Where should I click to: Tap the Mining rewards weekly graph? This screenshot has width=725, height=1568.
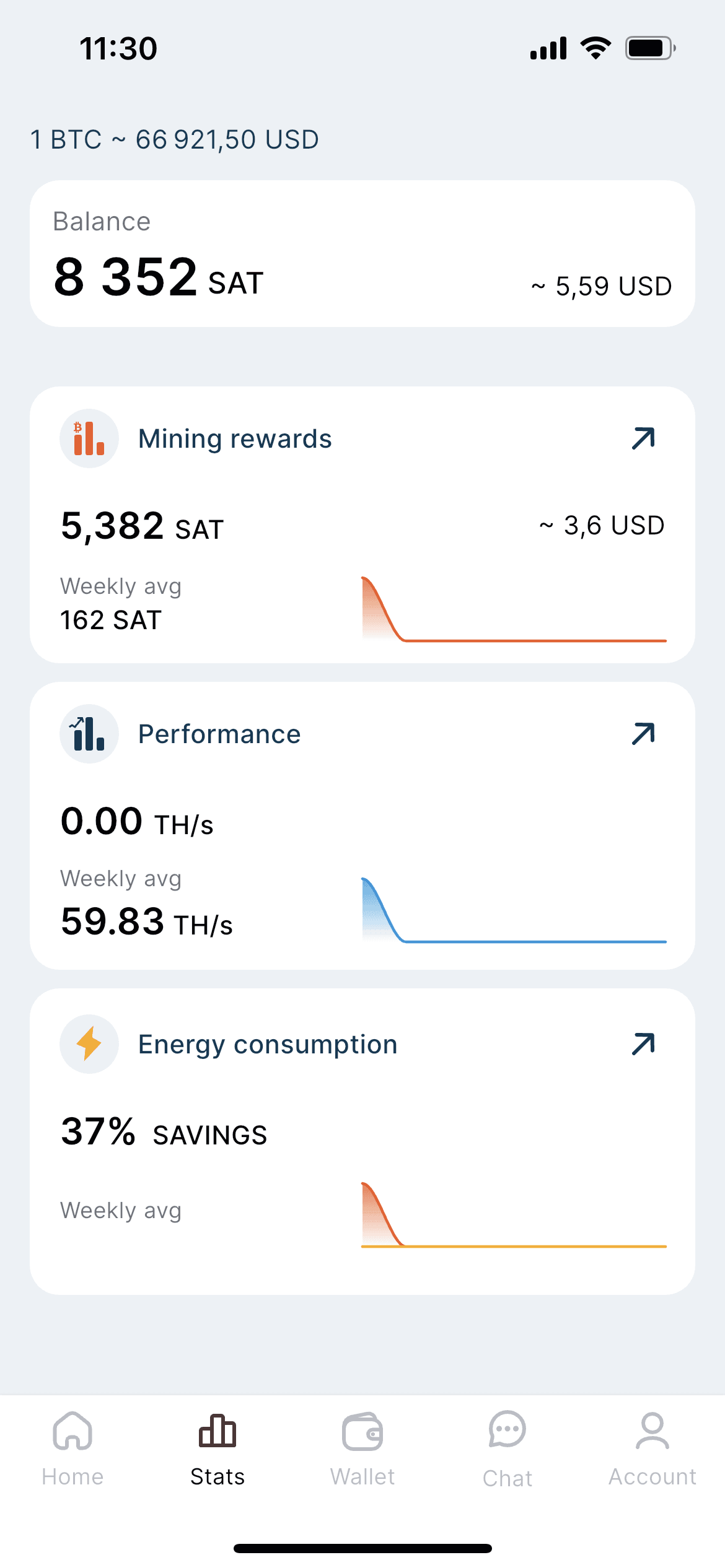coord(513,610)
